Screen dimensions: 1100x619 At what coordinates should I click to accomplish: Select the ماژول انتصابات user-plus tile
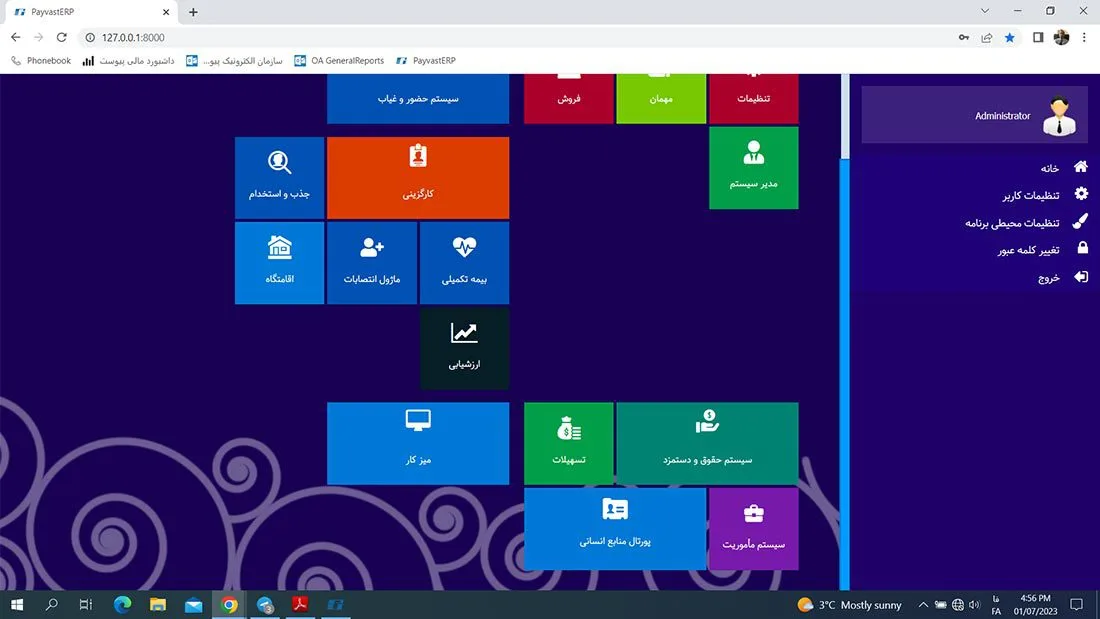372,262
